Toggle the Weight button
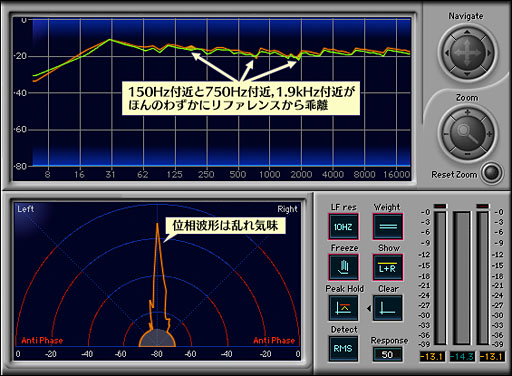This screenshot has width=512, height=376. [x=388, y=227]
